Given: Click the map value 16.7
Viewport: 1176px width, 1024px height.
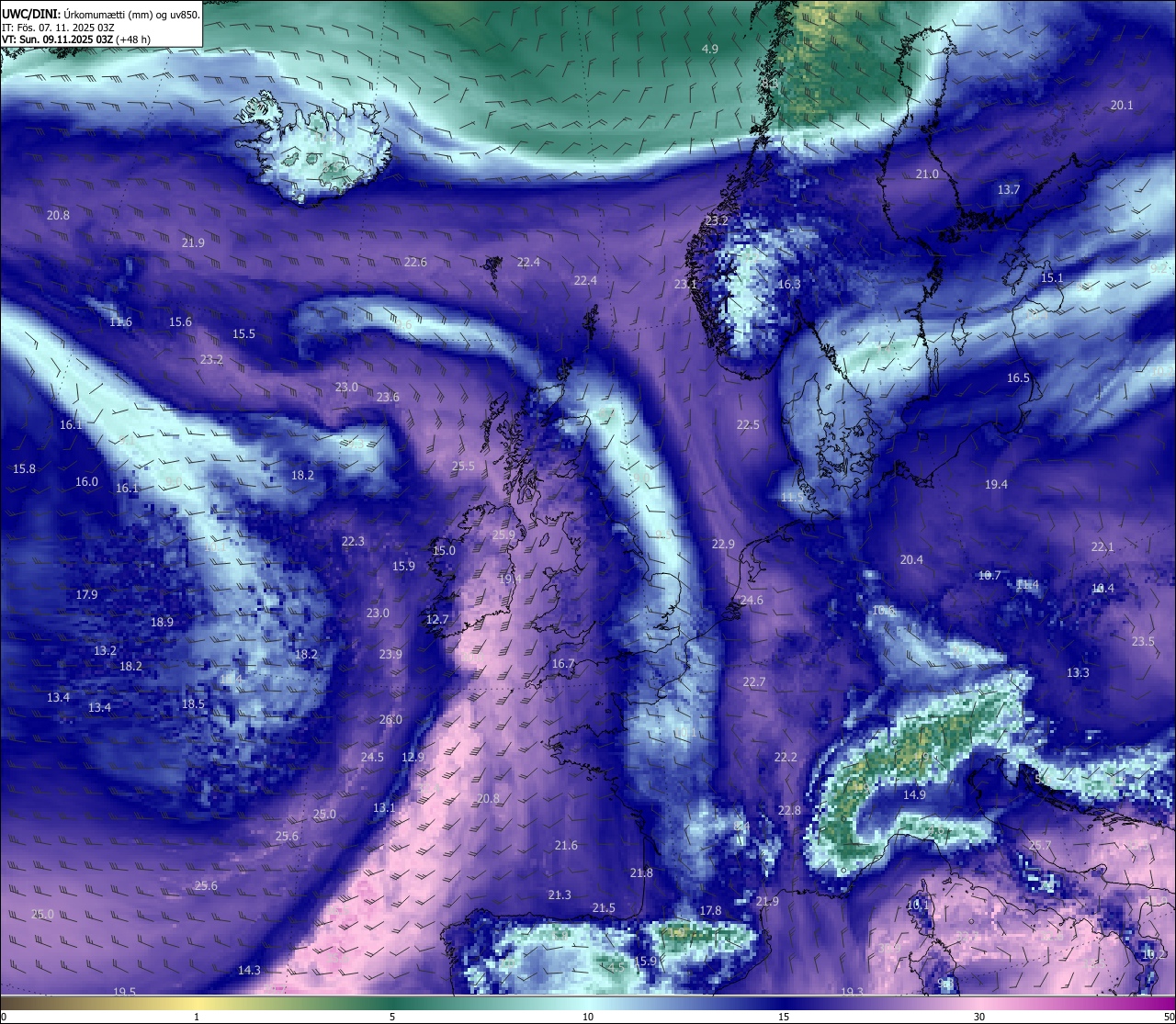Looking at the screenshot, I should pyautogui.click(x=563, y=664).
